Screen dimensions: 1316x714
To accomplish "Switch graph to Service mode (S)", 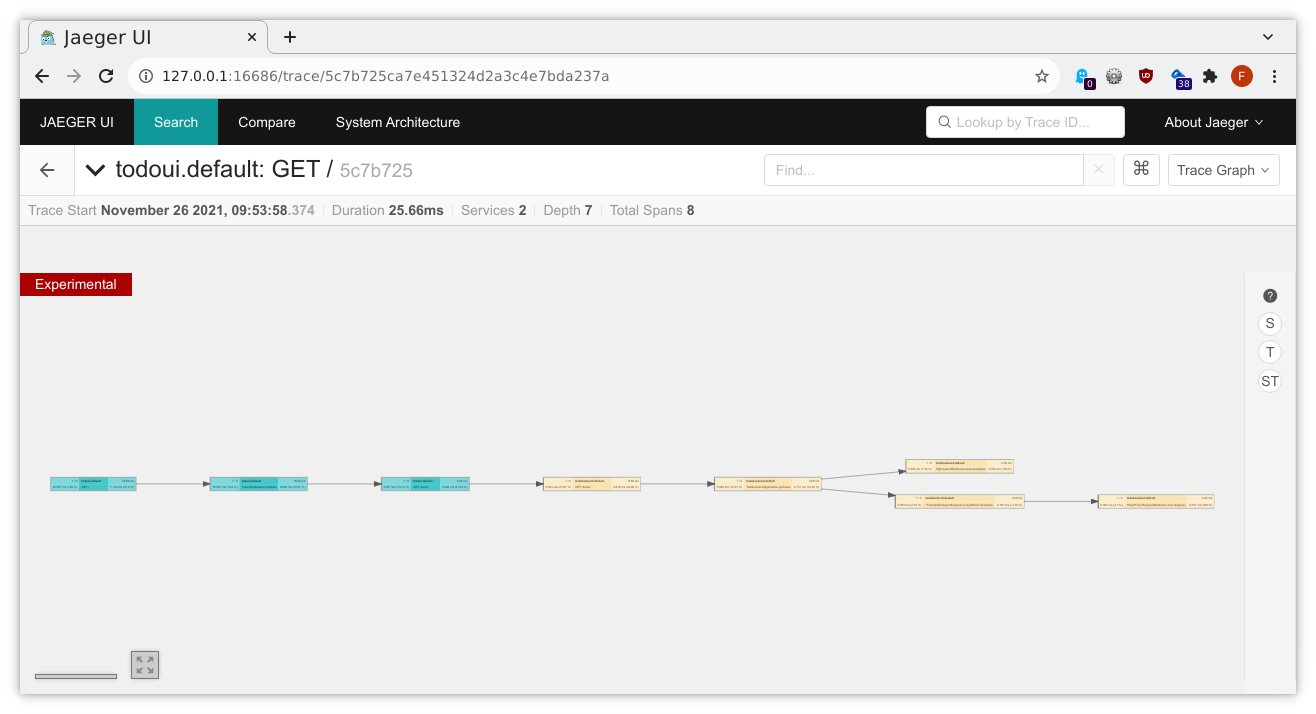I will pyautogui.click(x=1270, y=324).
